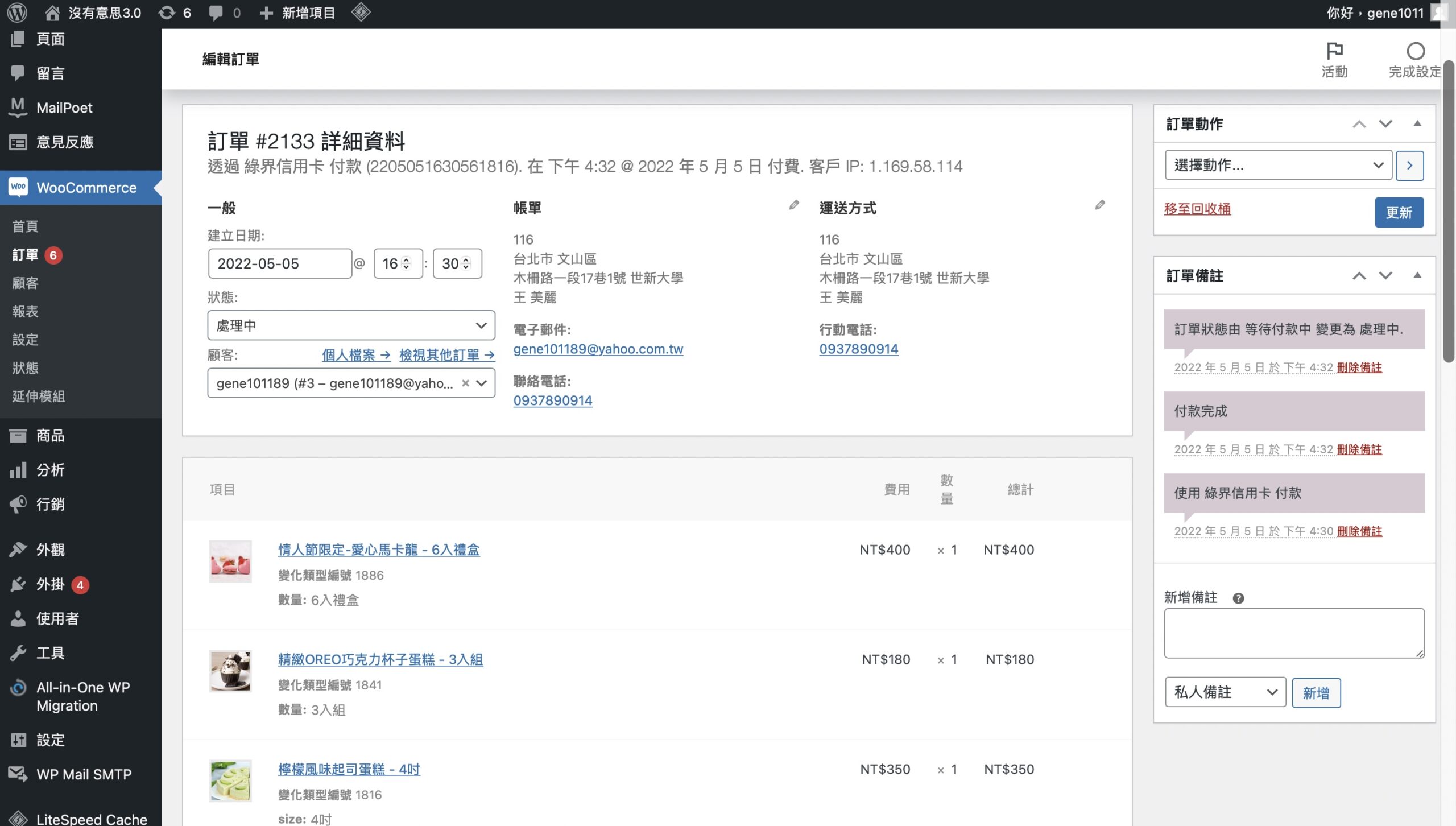Viewport: 1456px width, 826px height.
Task: Click the OREO cupcake product thumbnail
Action: pyautogui.click(x=230, y=671)
